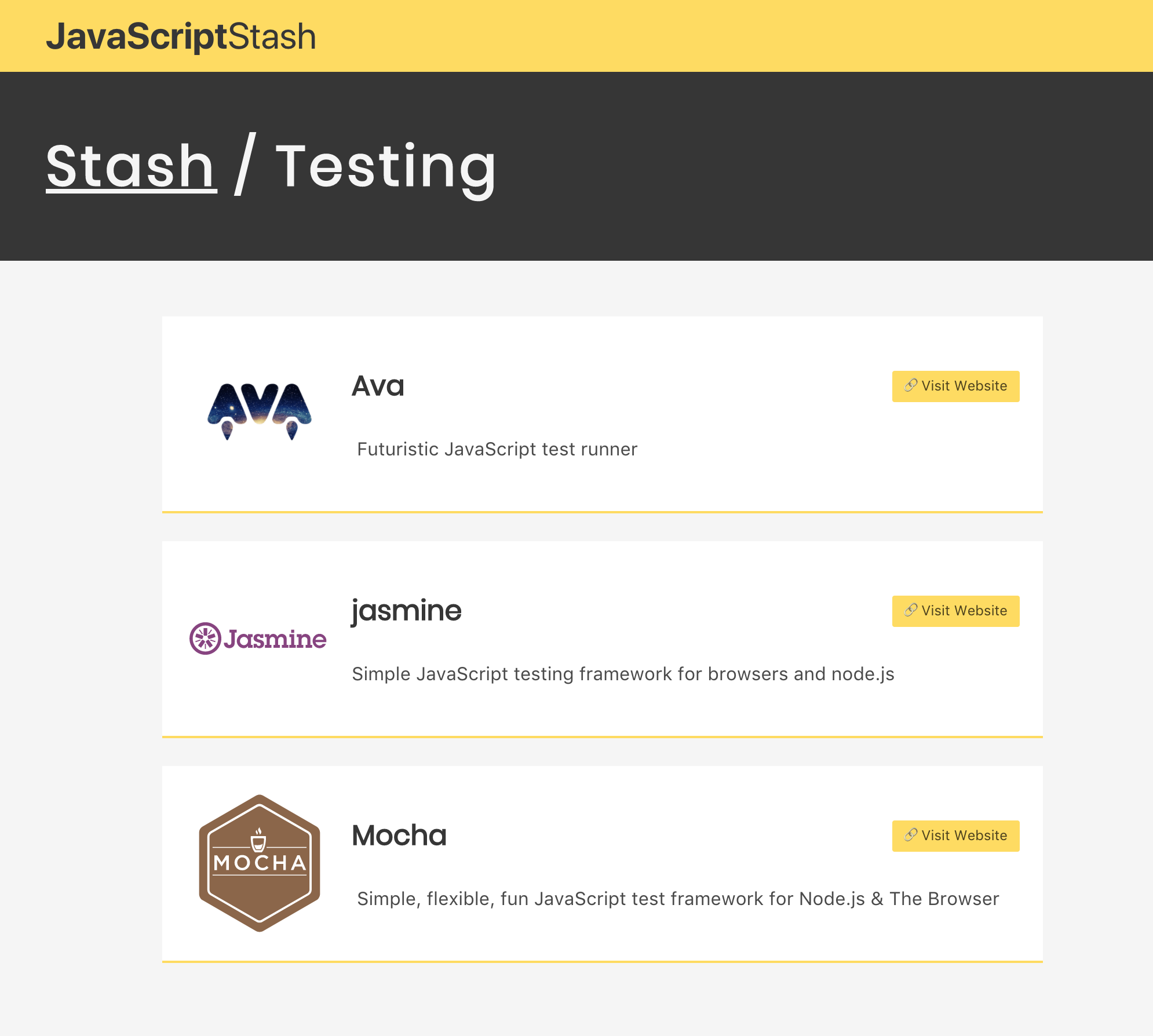
Task: Click the Testing page heading
Action: pyautogui.click(x=386, y=167)
